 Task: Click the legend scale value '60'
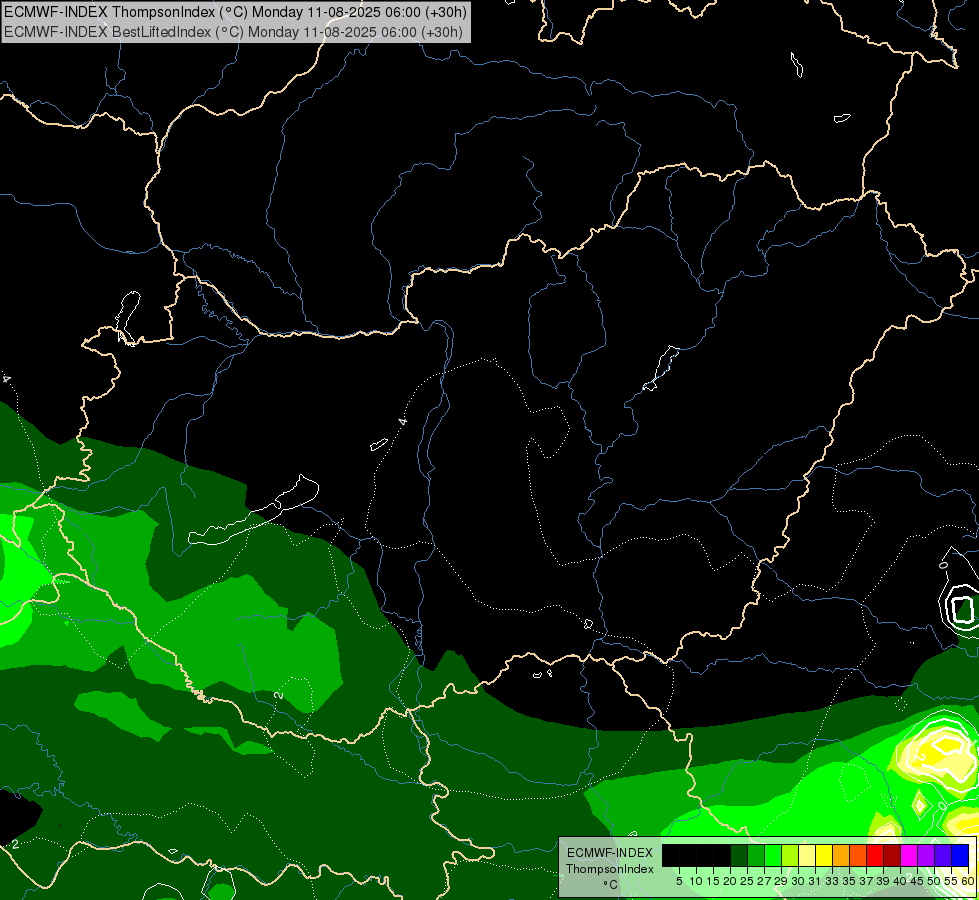(x=968, y=881)
